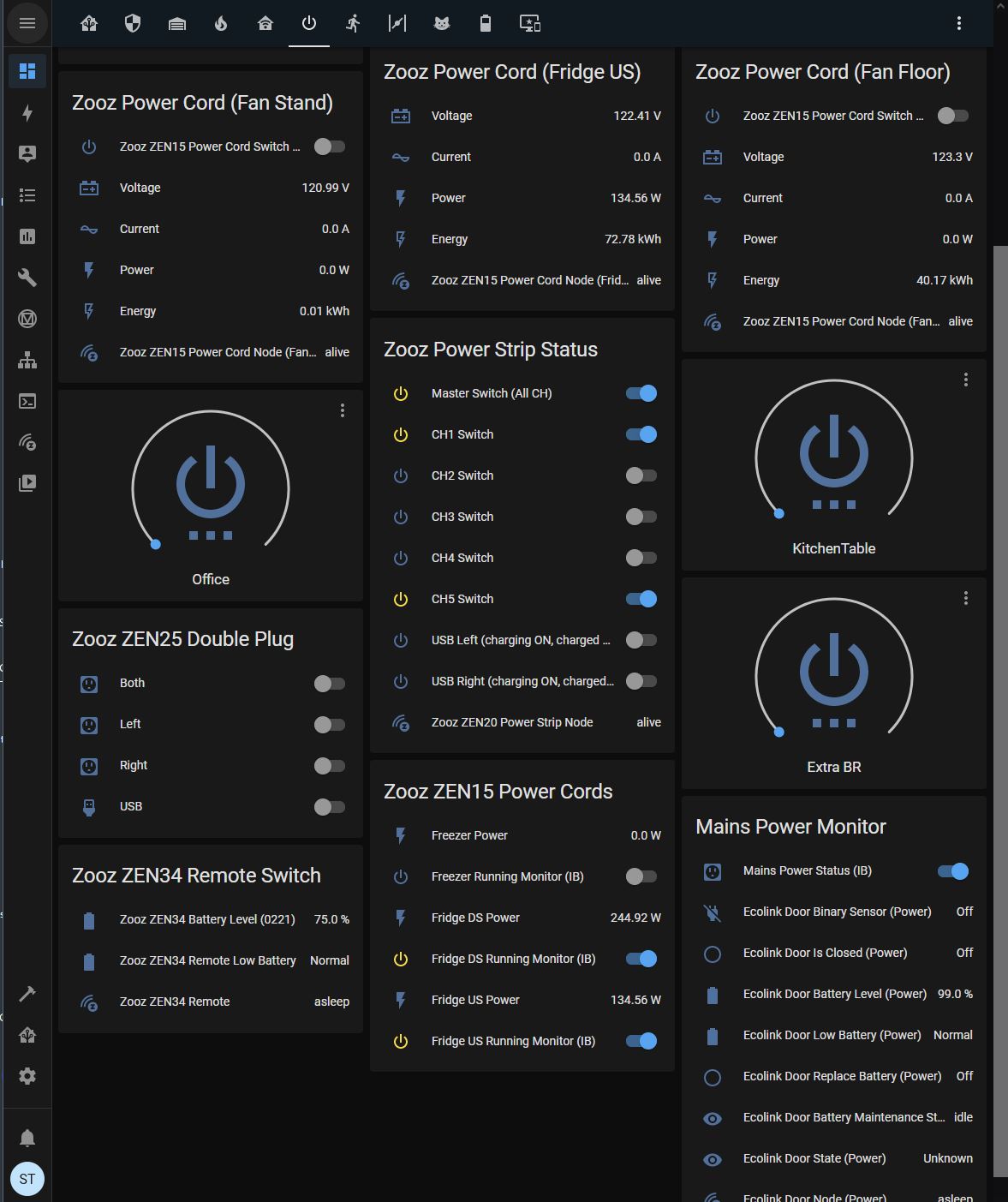This screenshot has height=1202, width=1008.
Task: Toggle Fan Stand Power Cord Switch
Action: click(330, 147)
